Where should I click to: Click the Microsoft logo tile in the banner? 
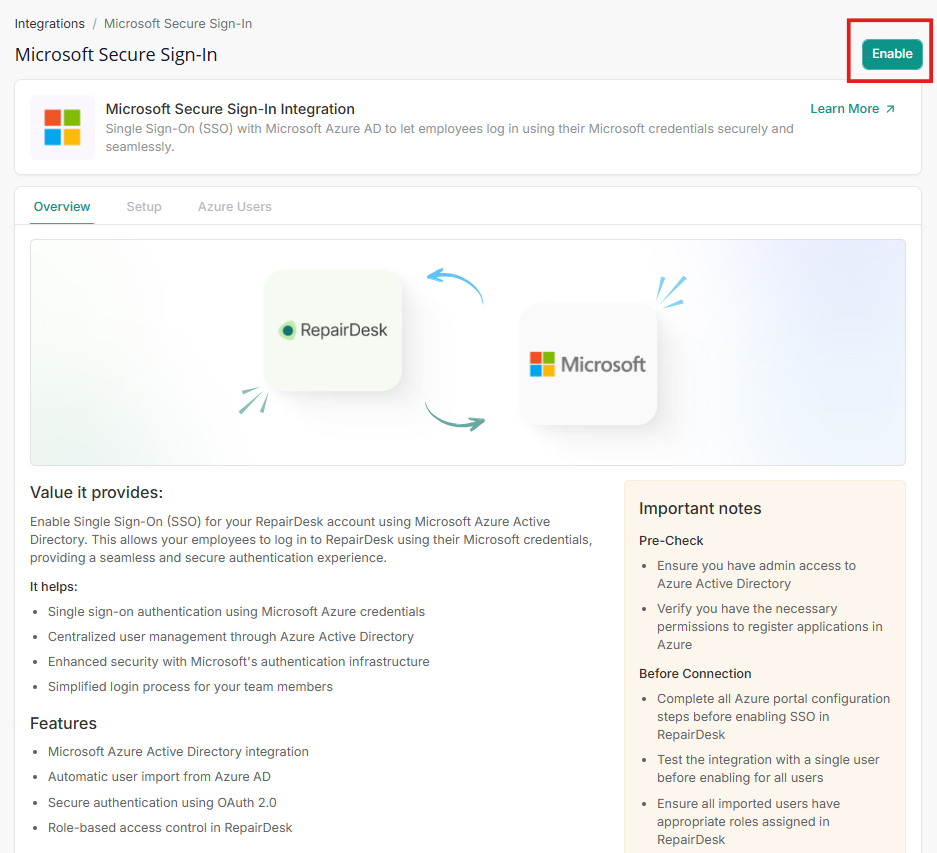[x=588, y=364]
